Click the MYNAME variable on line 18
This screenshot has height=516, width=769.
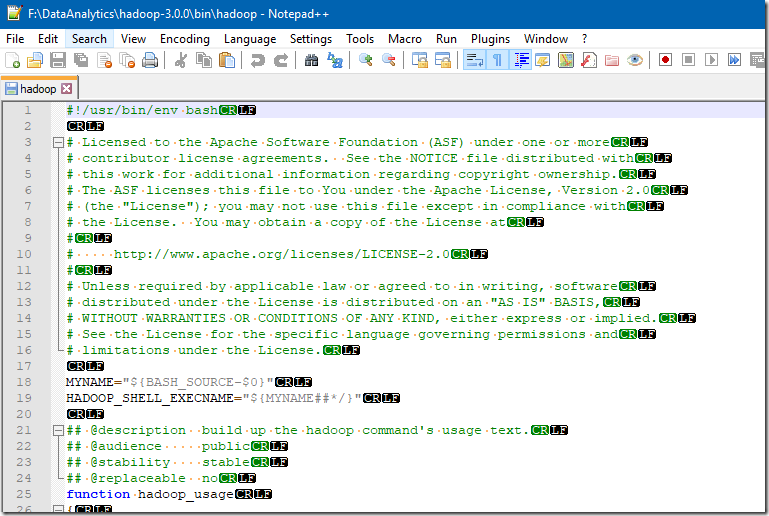point(90,382)
